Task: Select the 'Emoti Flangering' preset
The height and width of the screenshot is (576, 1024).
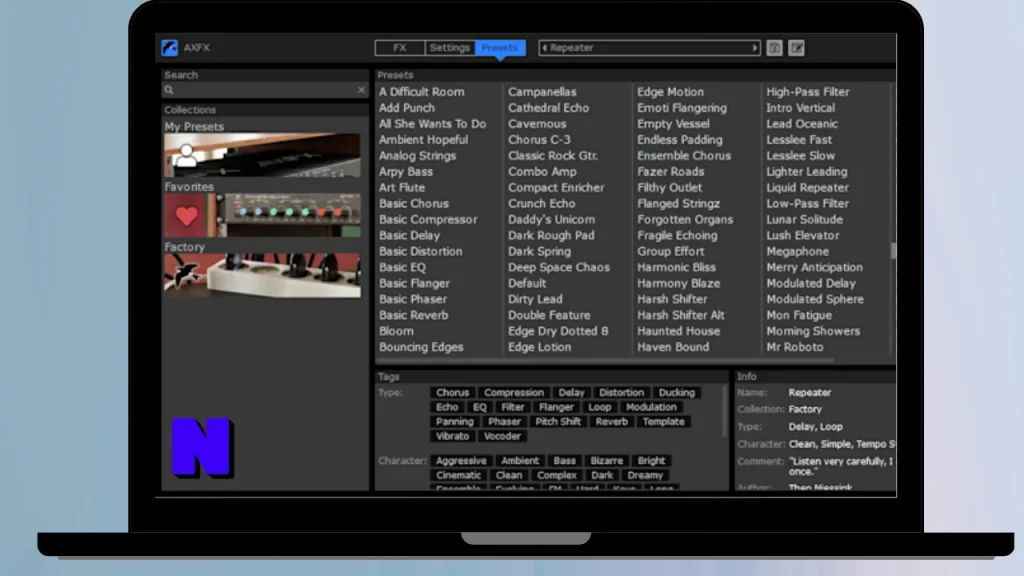Action: [x=682, y=108]
